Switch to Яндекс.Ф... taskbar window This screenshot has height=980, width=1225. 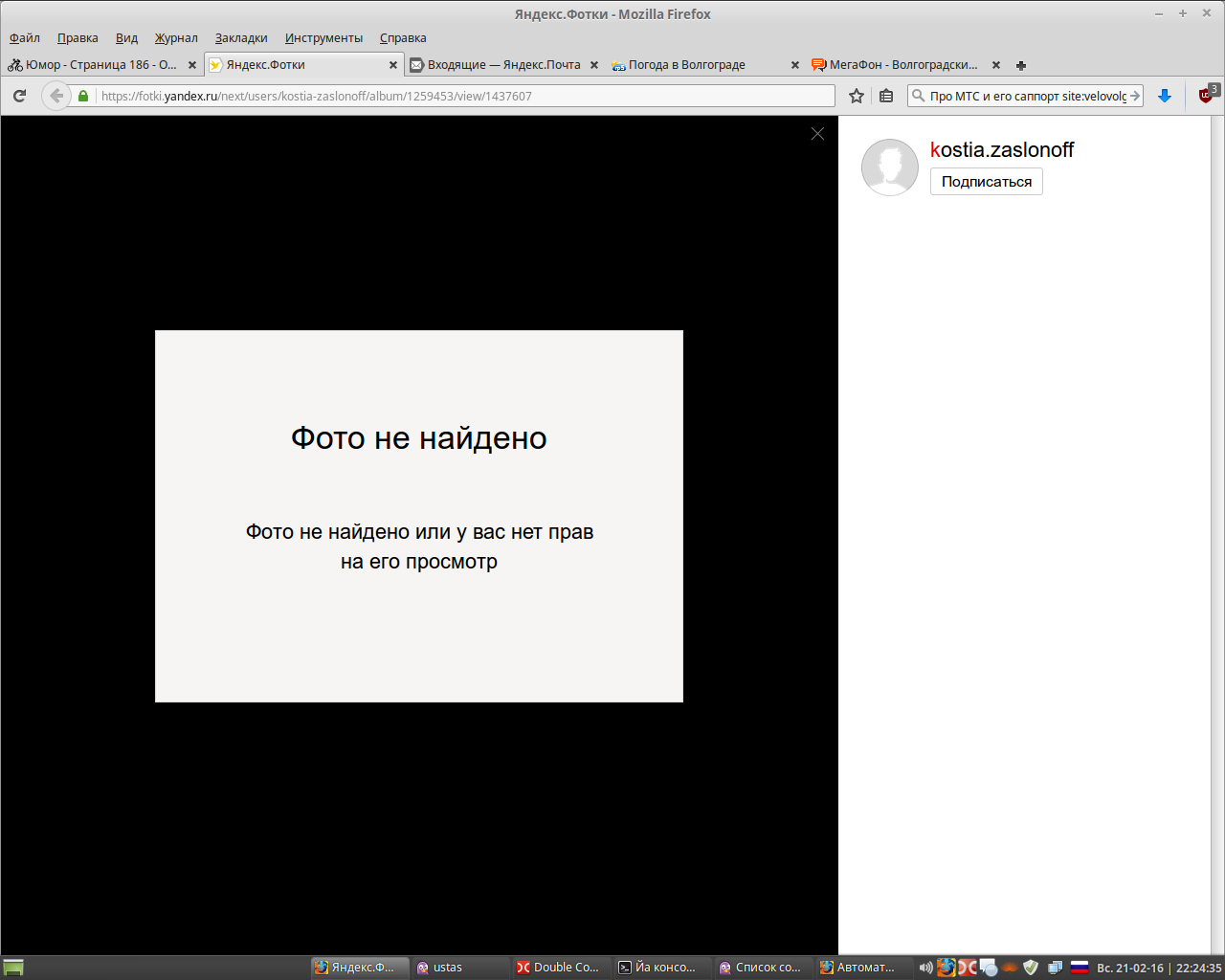pyautogui.click(x=360, y=968)
